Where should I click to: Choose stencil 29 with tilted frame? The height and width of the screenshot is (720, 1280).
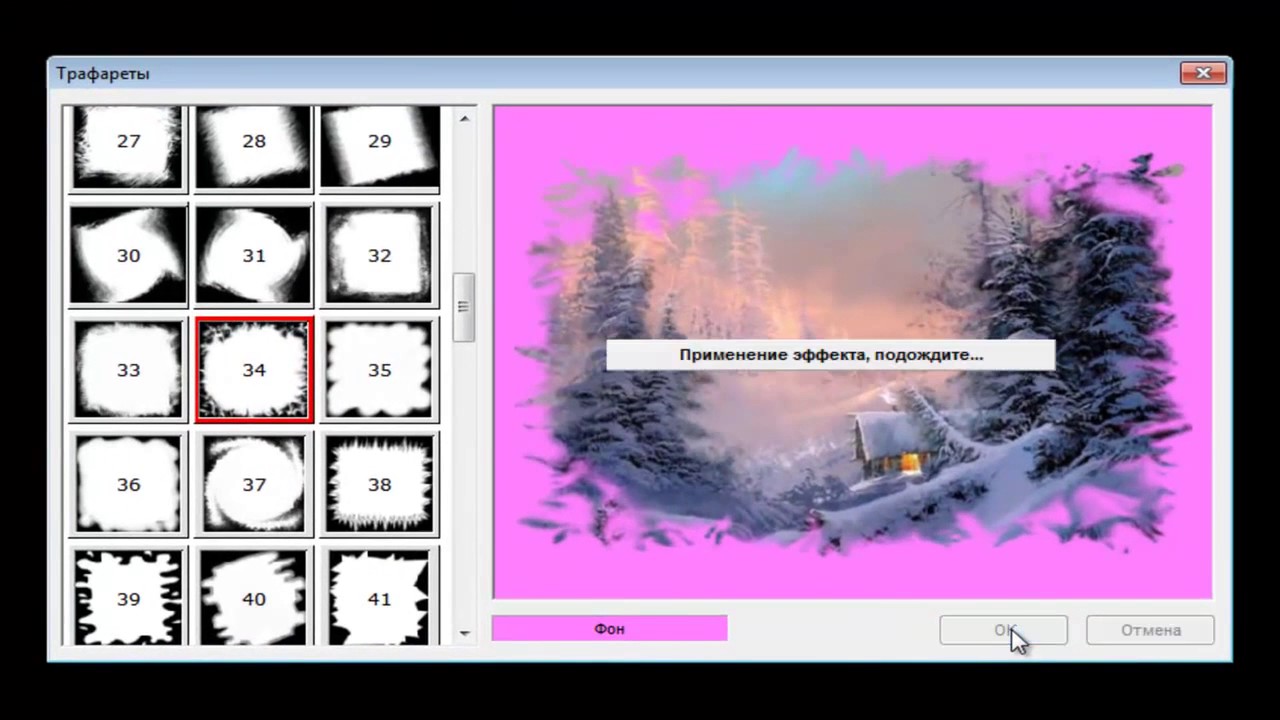[379, 146]
